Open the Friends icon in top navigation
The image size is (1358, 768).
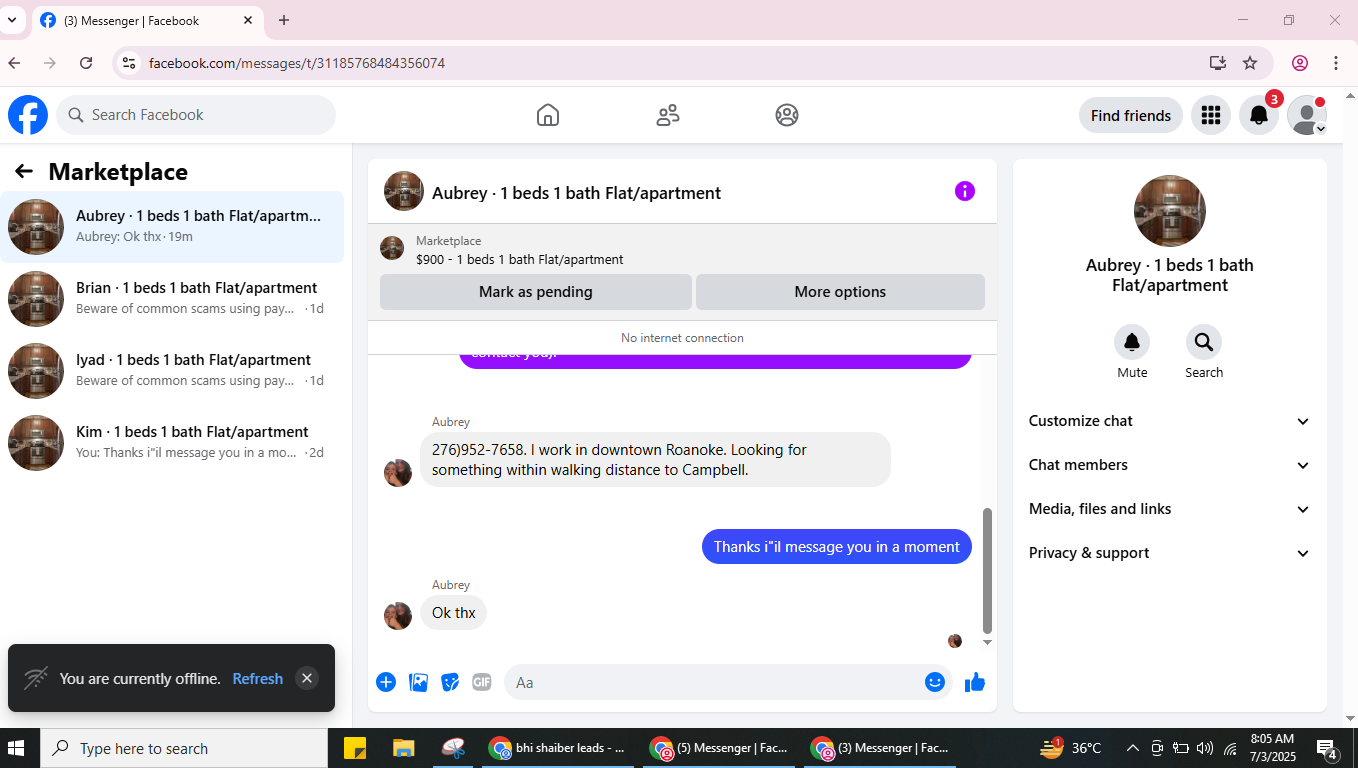click(x=668, y=115)
